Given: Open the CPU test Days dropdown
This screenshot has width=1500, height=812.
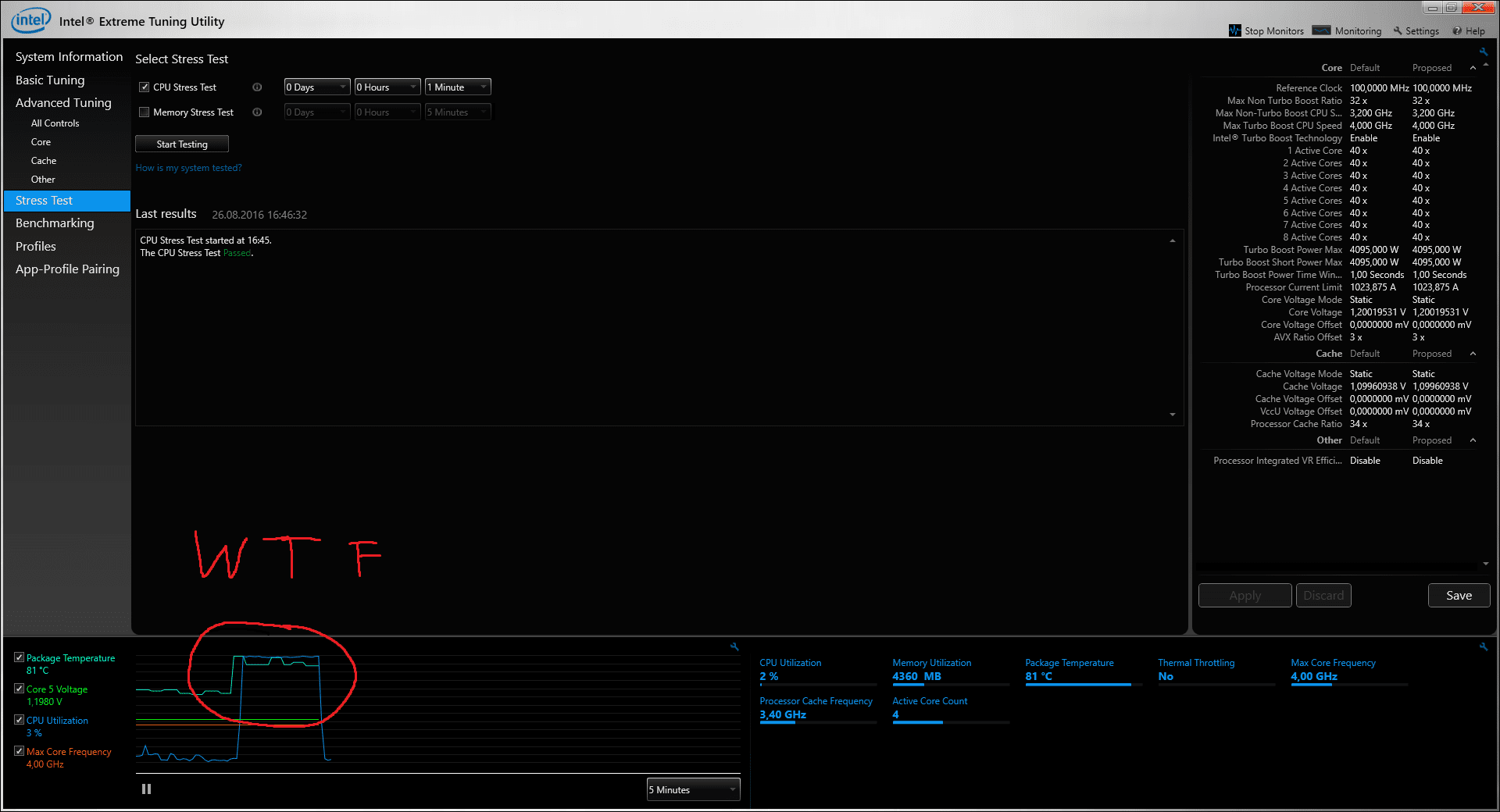Looking at the screenshot, I should coord(317,87).
